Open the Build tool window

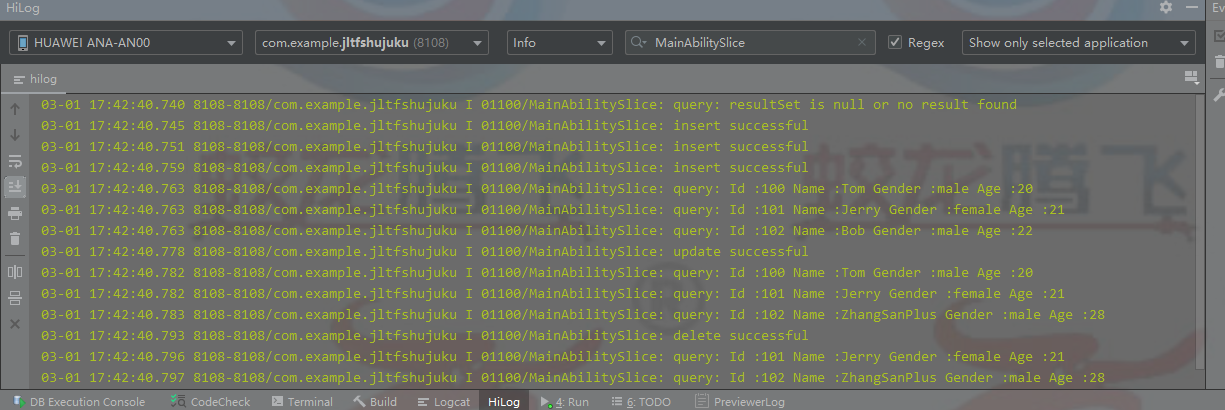tap(375, 402)
